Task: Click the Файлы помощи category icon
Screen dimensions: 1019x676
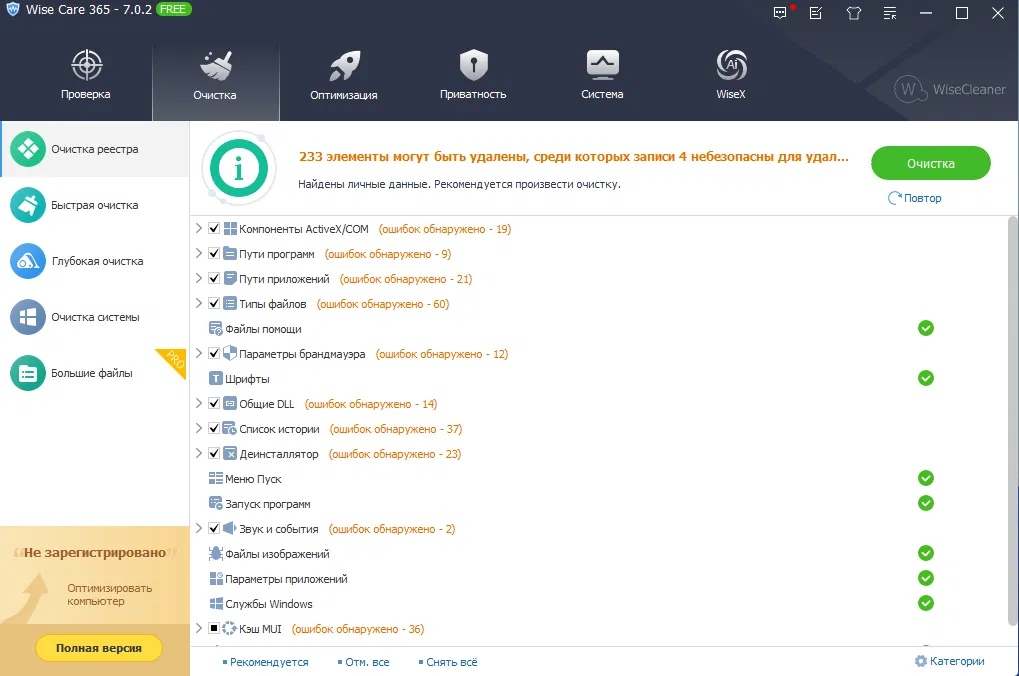Action: [x=216, y=329]
